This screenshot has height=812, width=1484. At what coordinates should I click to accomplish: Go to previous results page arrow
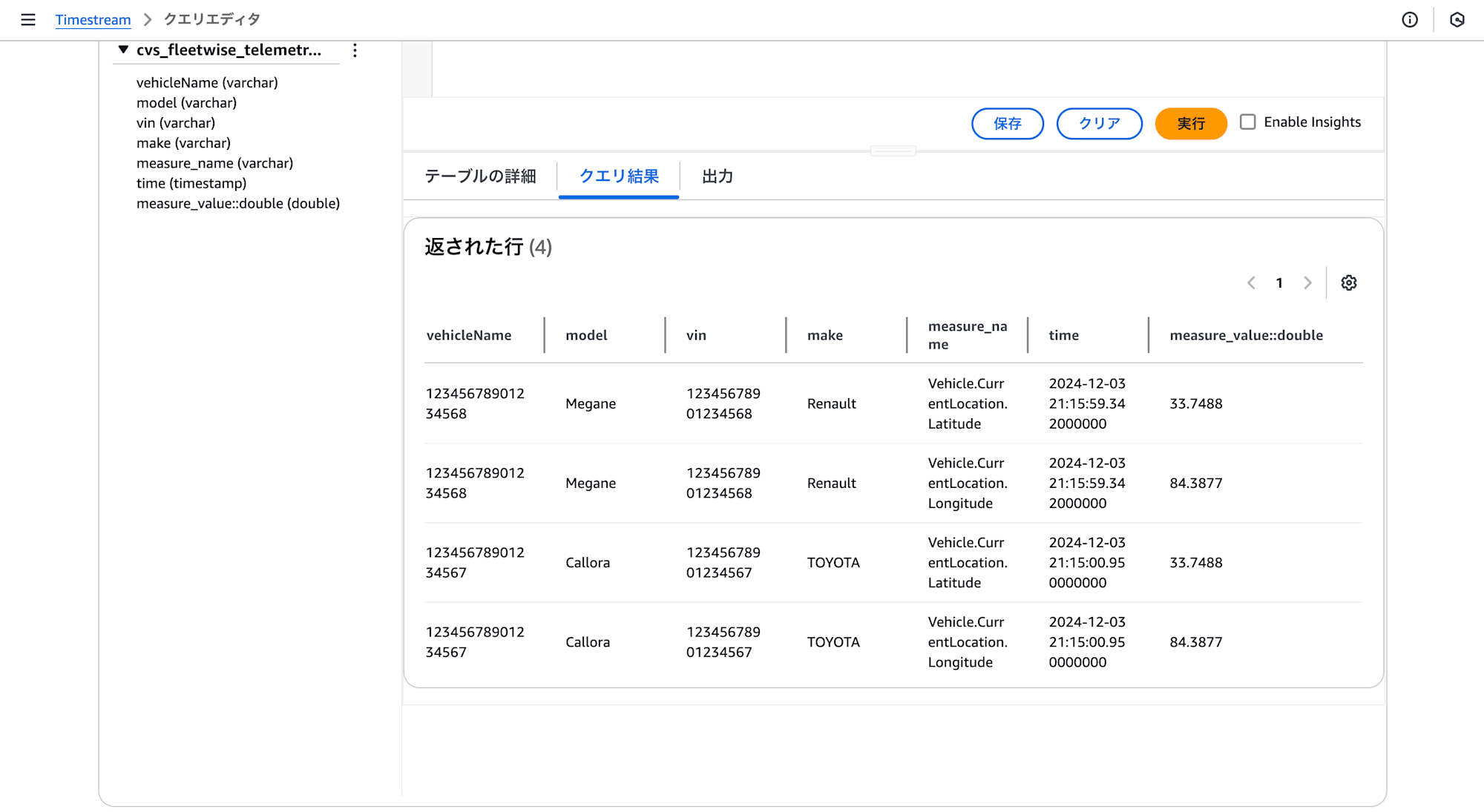click(x=1251, y=283)
